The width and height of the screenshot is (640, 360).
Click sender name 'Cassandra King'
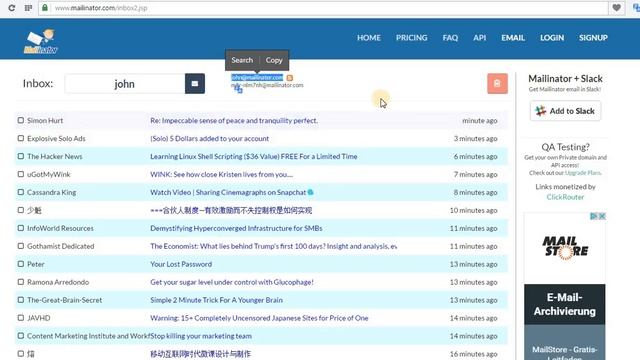[51, 192]
